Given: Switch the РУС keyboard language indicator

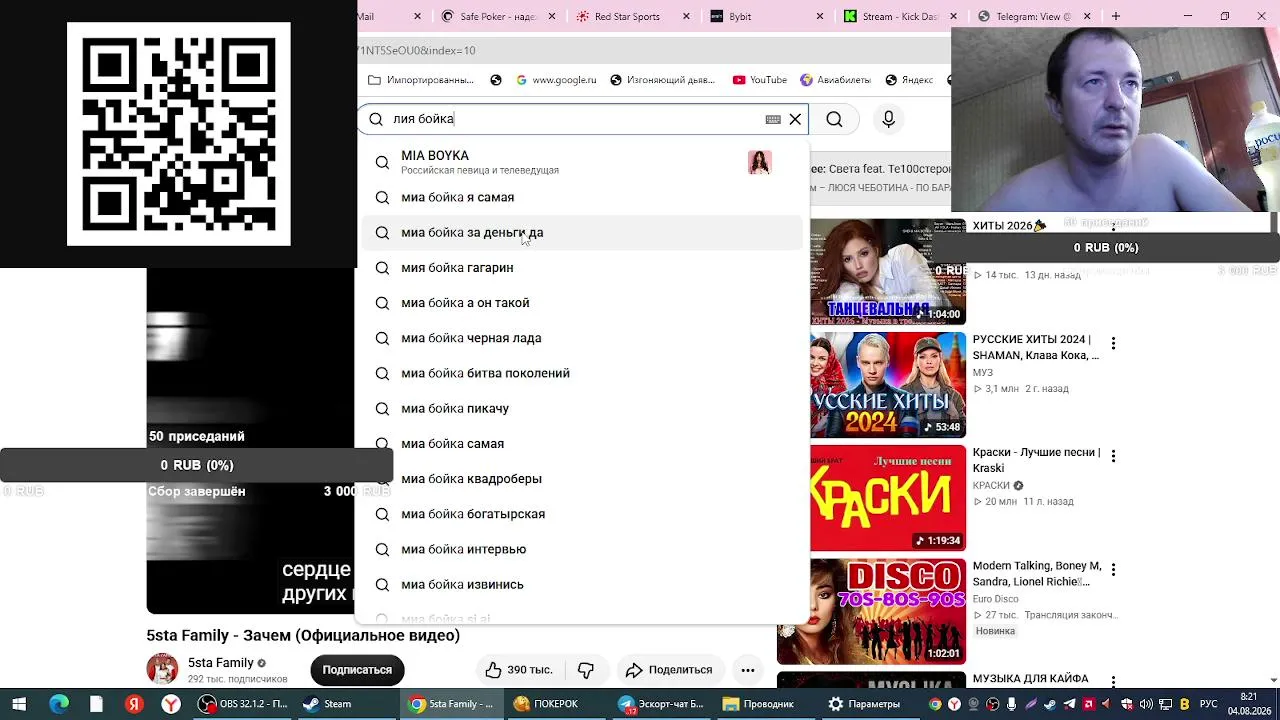Looking at the screenshot, I should point(1208,704).
